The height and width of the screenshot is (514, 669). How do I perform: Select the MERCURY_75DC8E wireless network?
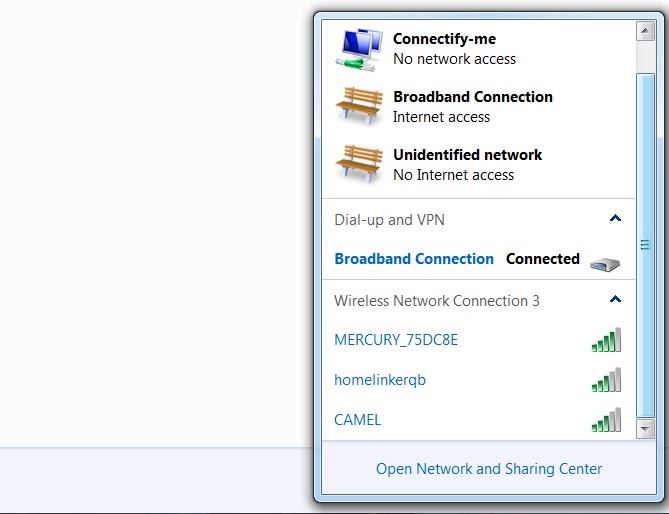396,340
